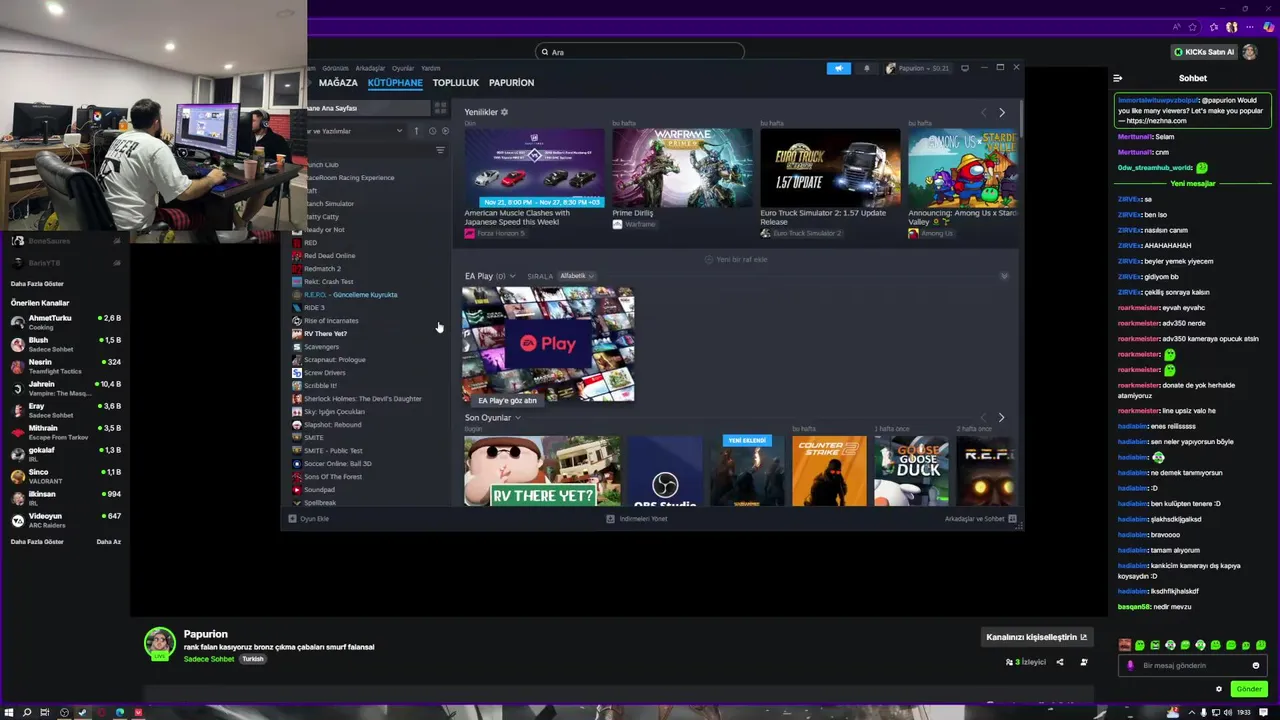Open Mithrain channel in sidebar
Screen dimensions: 1280x720
coord(65,432)
